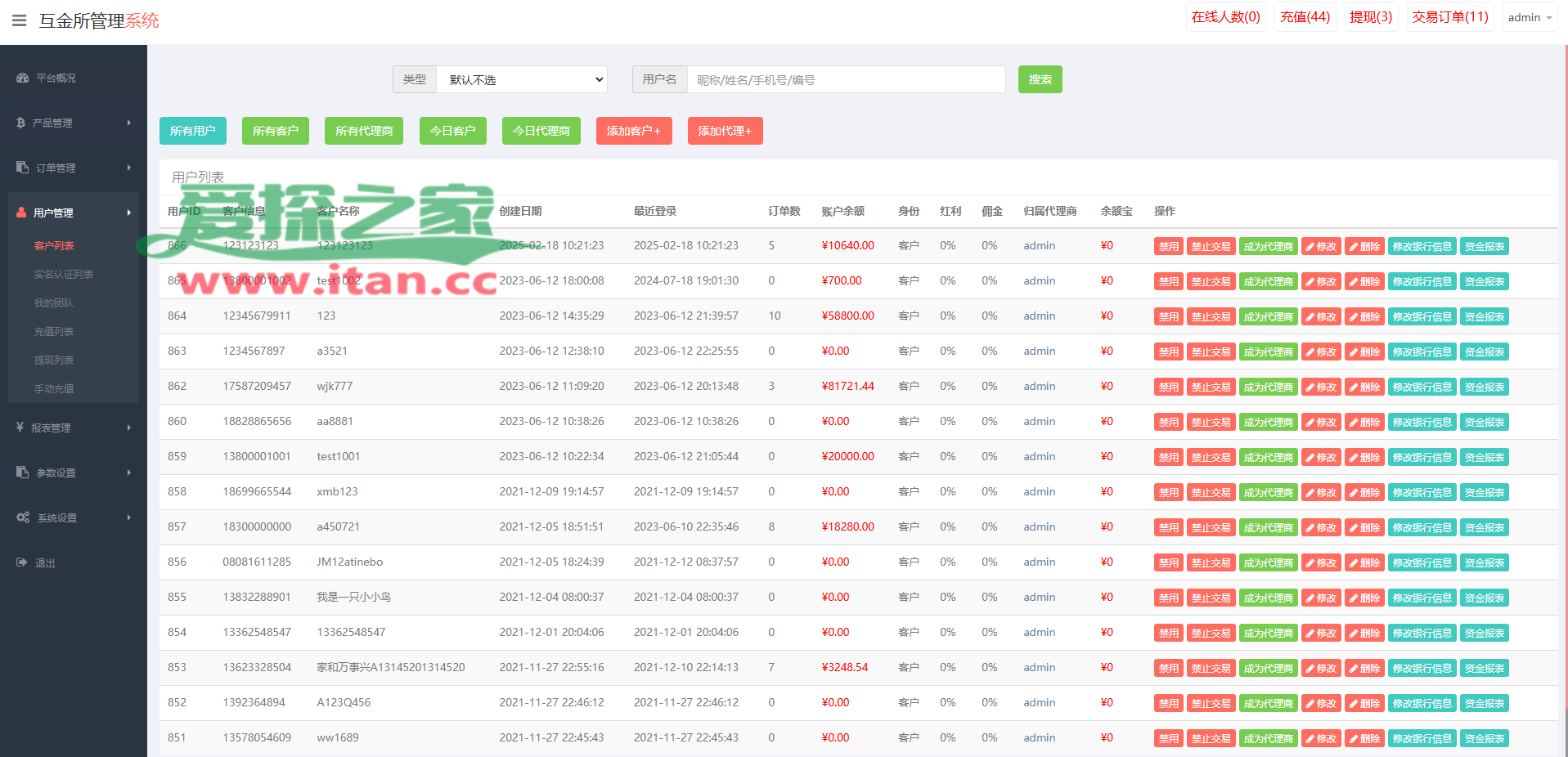Image resolution: width=1568 pixels, height=757 pixels.
Task: Go to 提现列表 submenu item
Action: (x=54, y=360)
